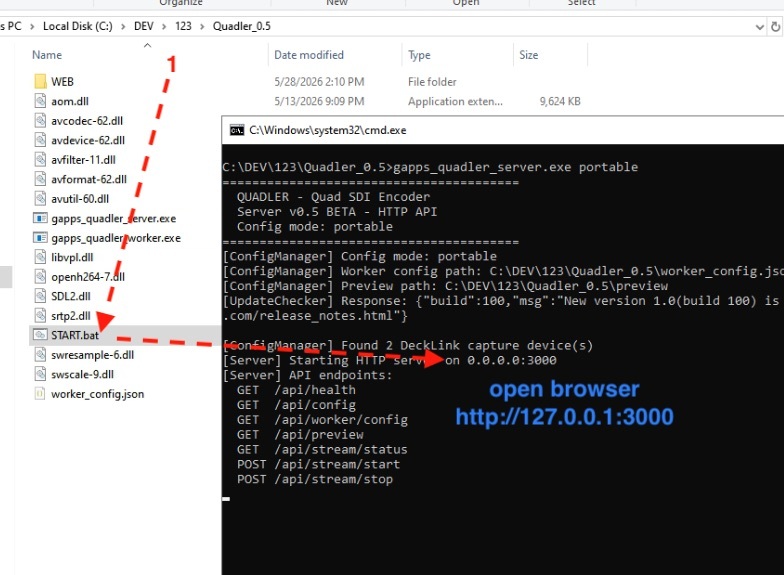This screenshot has height=575, width=784.
Task: Click the avformat-62.dll file name
Action: tap(88, 179)
